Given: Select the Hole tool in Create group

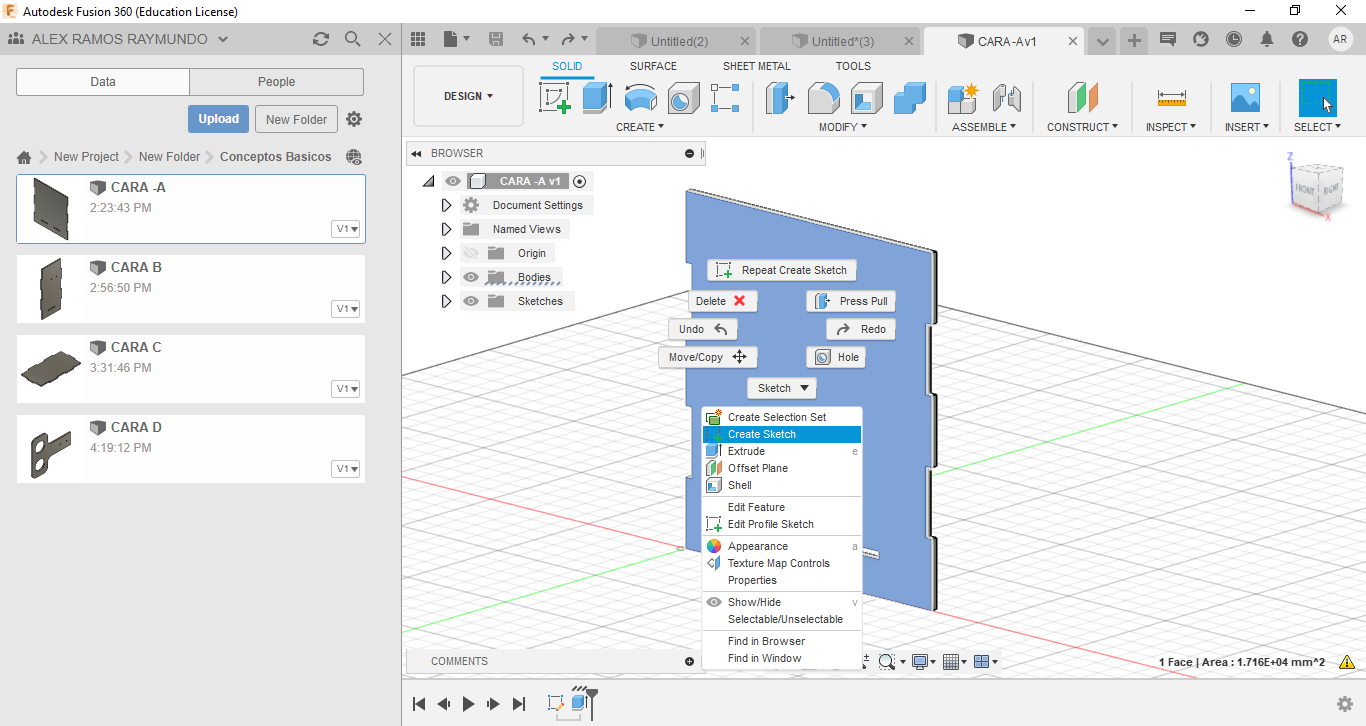Looking at the screenshot, I should (x=683, y=98).
